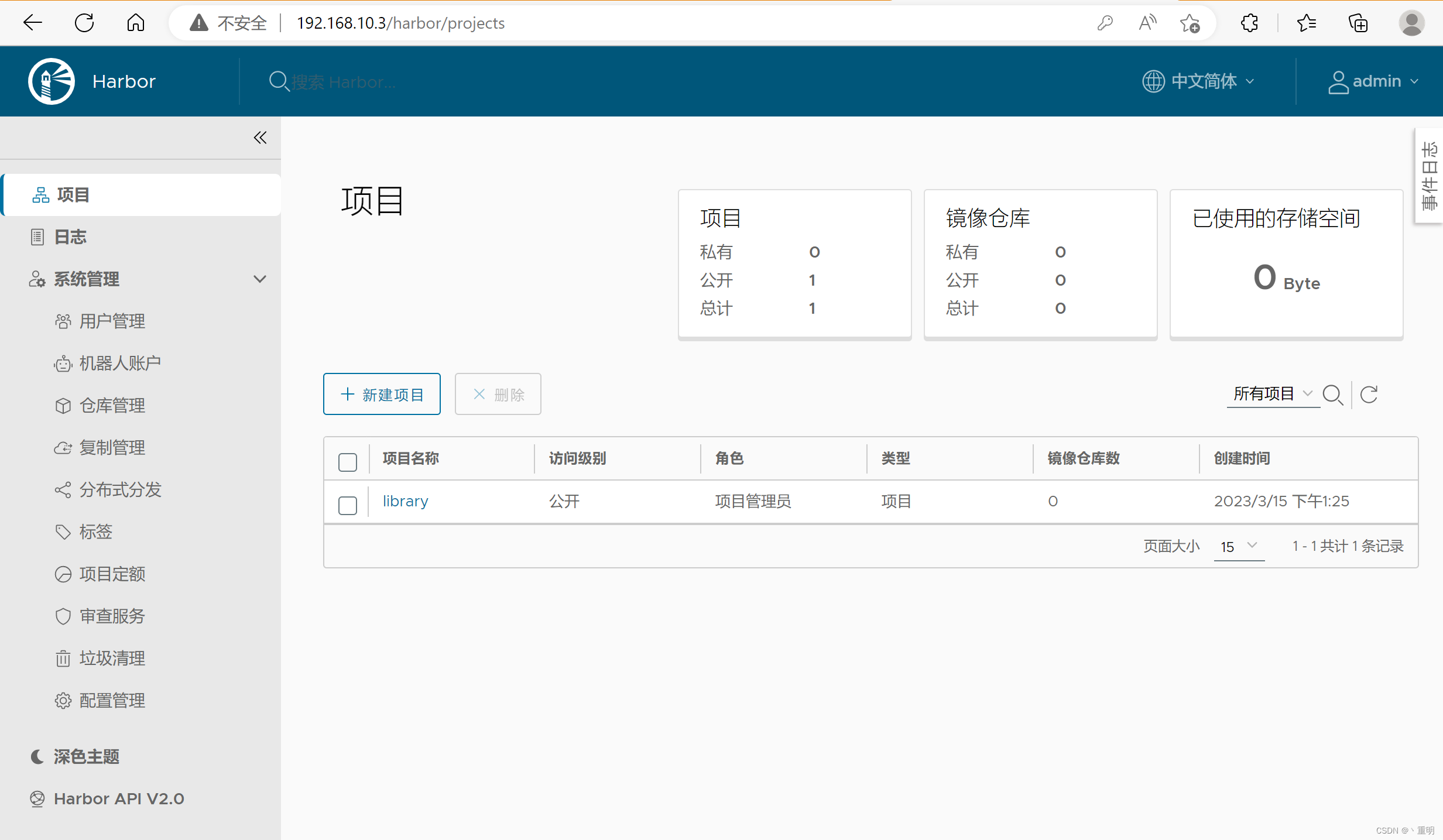Open 项目定额 project quotas
This screenshot has width=1443, height=840.
click(100, 574)
